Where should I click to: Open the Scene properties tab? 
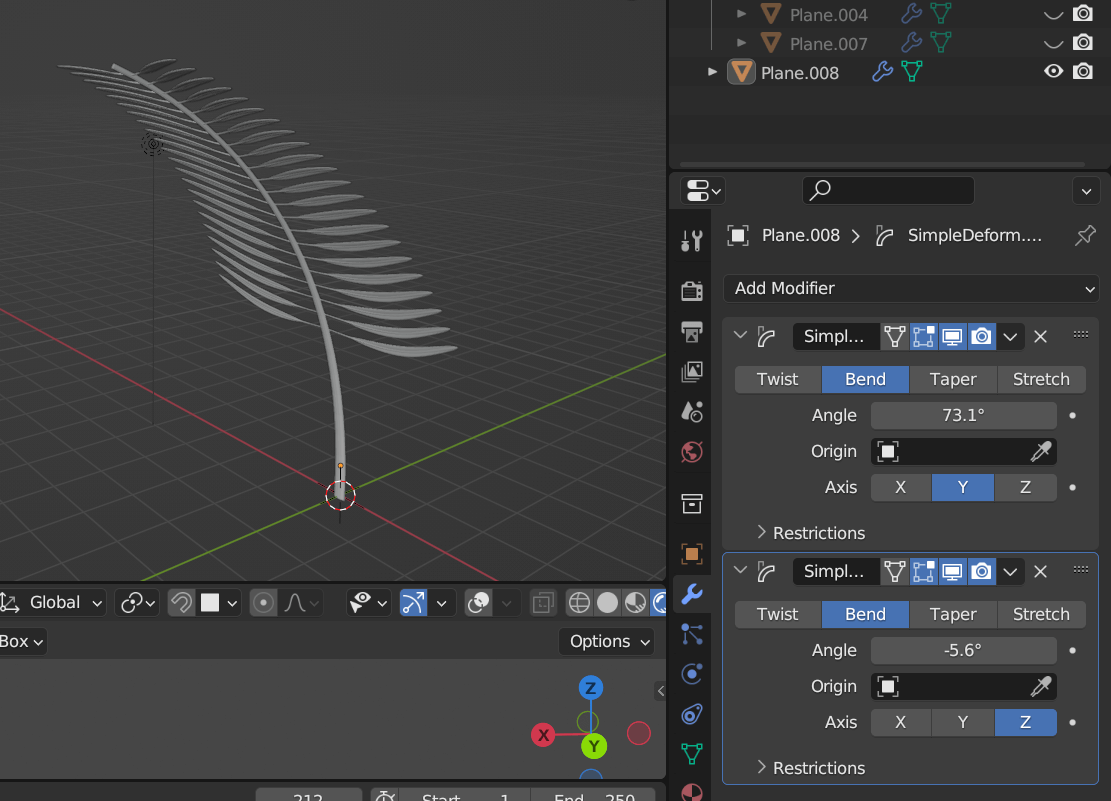(692, 412)
